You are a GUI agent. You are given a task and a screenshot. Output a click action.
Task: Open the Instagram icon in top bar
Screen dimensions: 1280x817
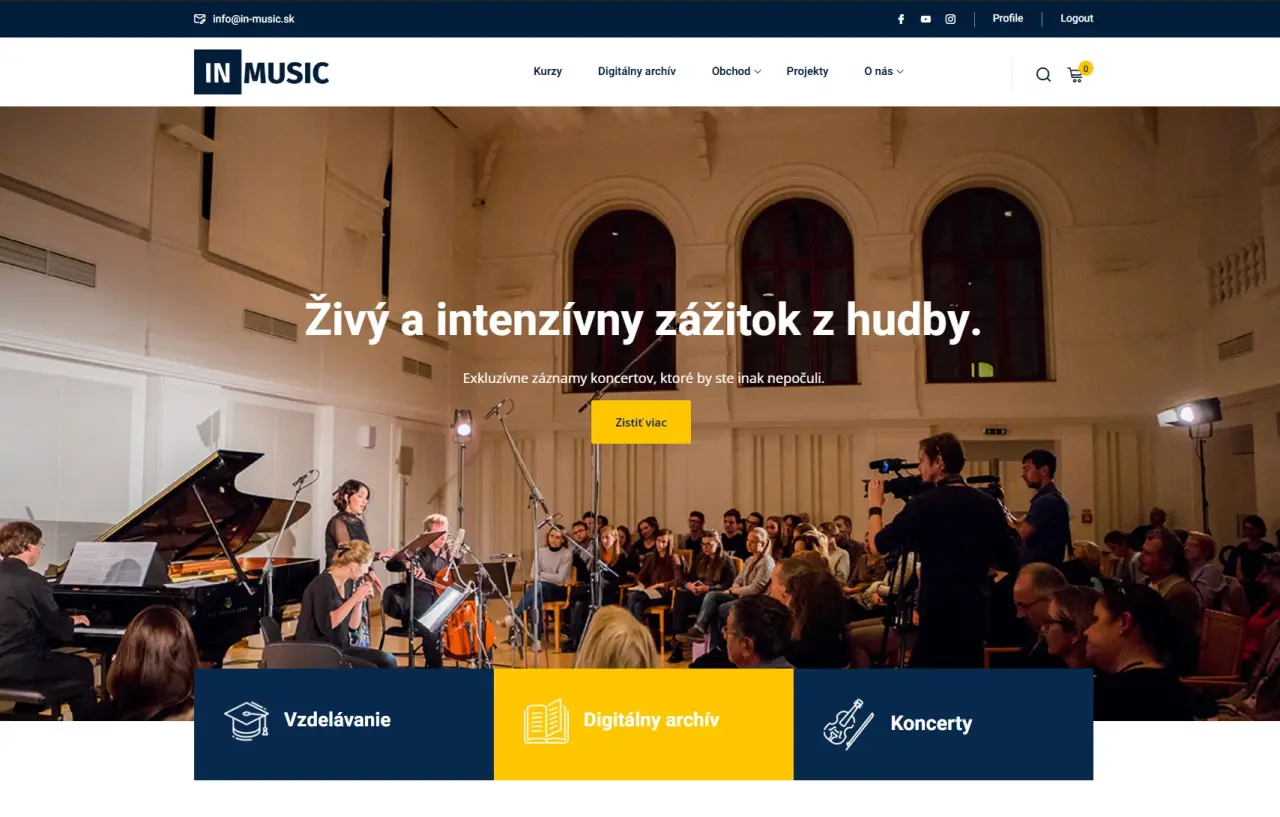point(951,19)
